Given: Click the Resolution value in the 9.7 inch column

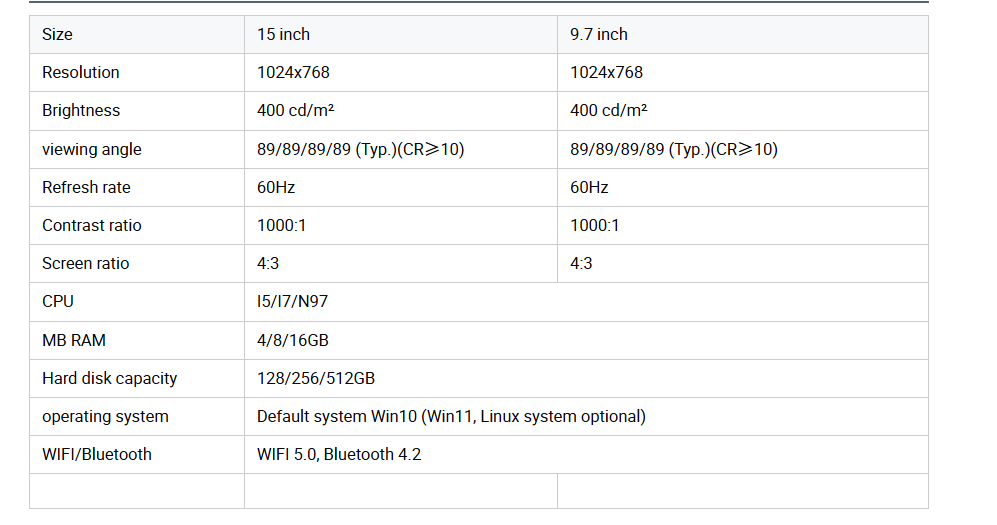Looking at the screenshot, I should point(606,73).
